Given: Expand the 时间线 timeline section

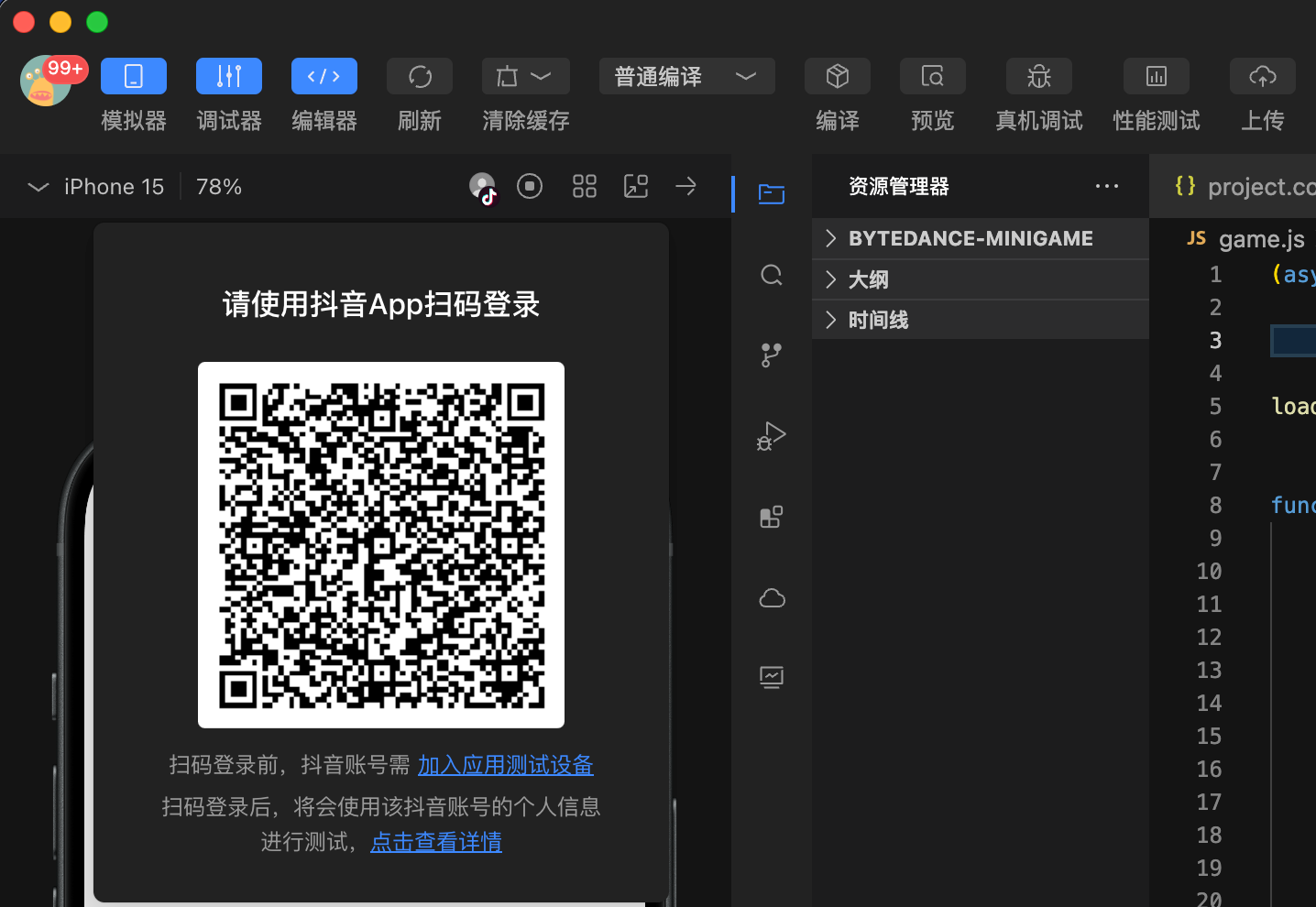Looking at the screenshot, I should coord(981,320).
